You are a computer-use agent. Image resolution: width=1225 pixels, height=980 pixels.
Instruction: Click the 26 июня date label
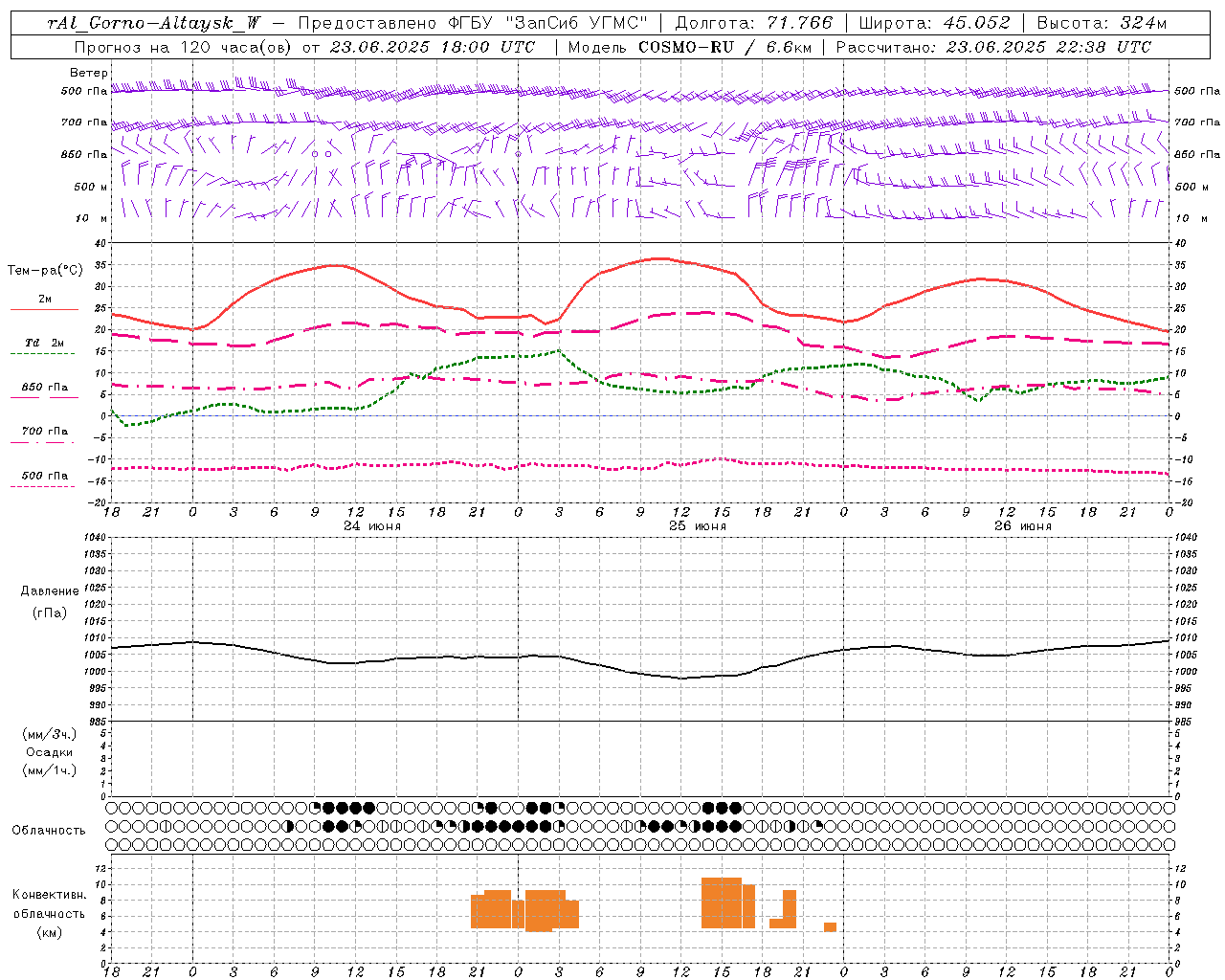tap(1022, 526)
